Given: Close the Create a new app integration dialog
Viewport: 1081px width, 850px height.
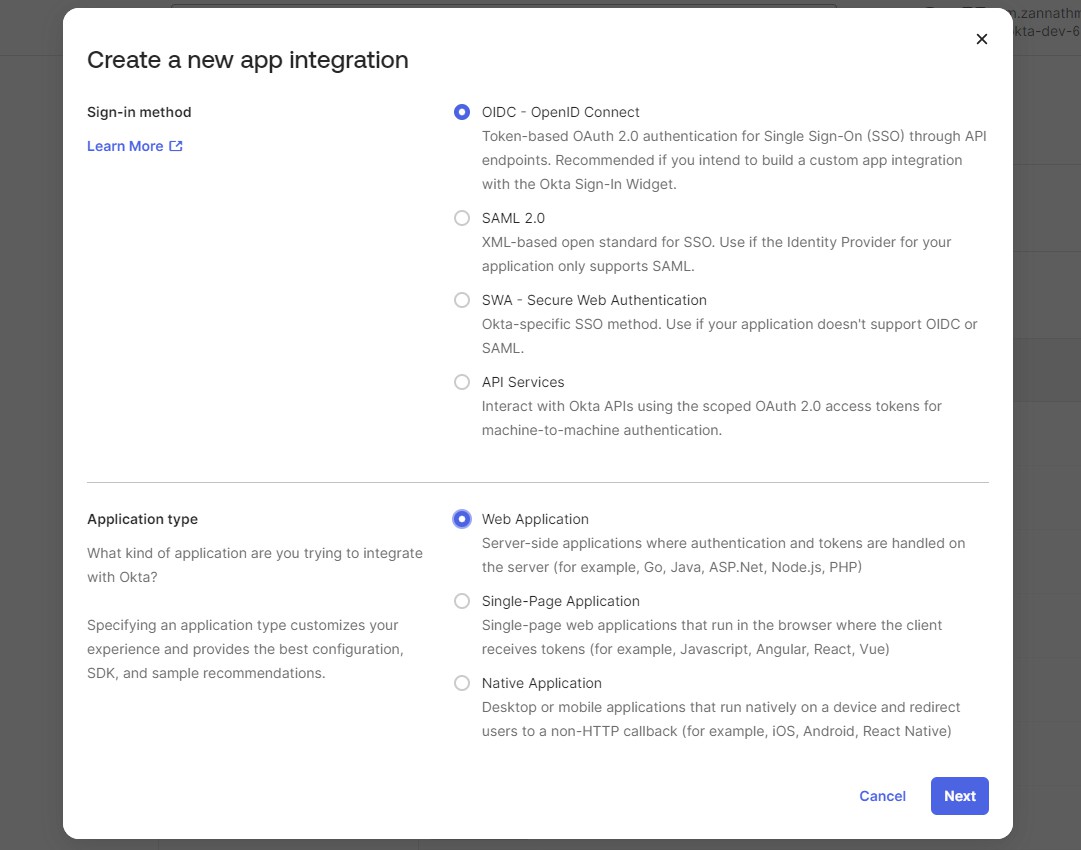Looking at the screenshot, I should pyautogui.click(x=981, y=39).
